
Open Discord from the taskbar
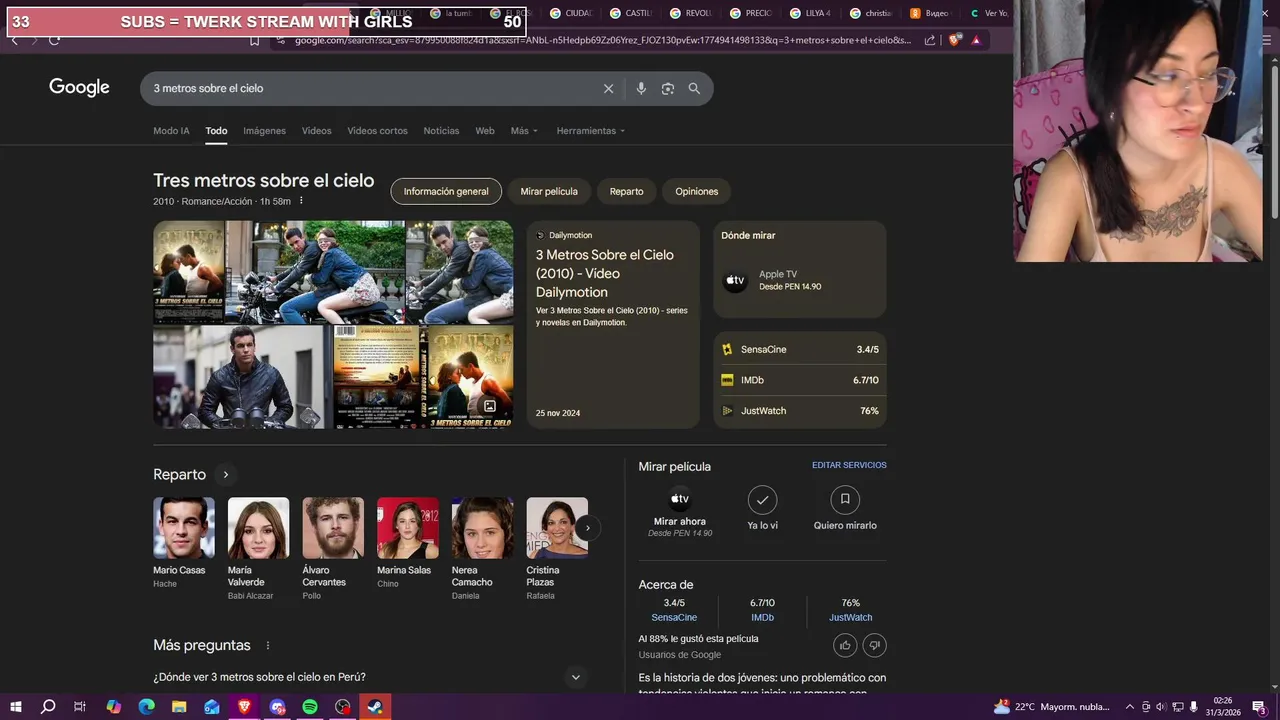point(278,707)
